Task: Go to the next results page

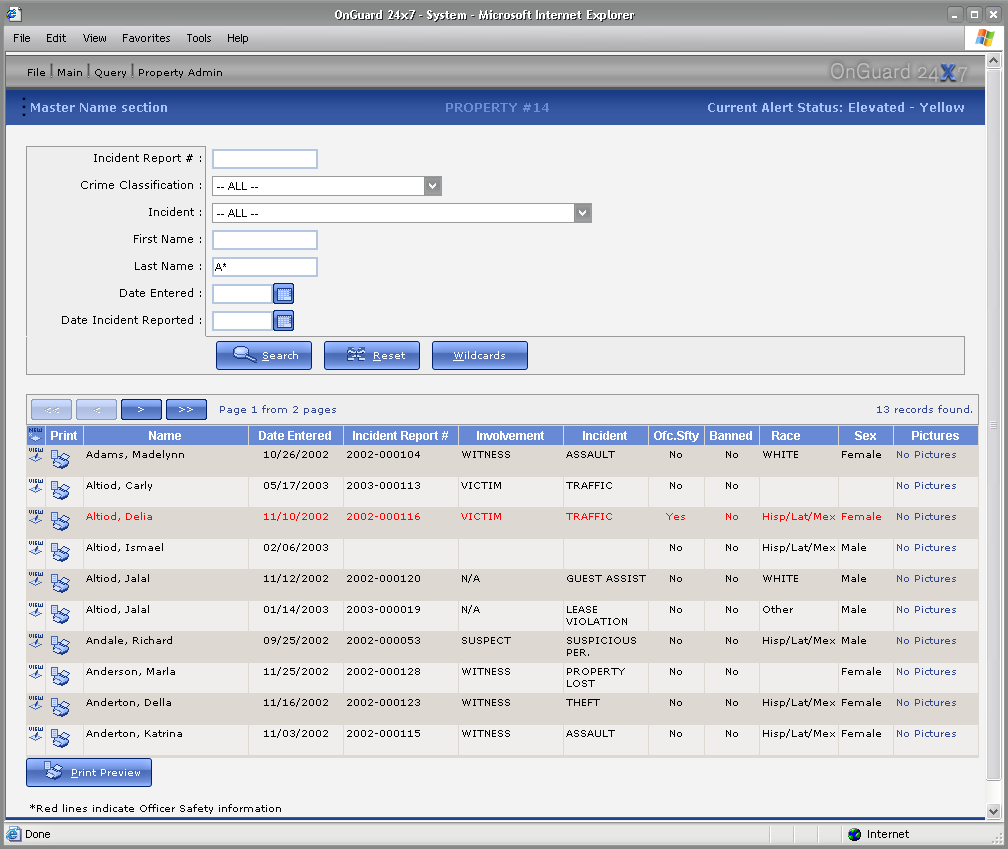Action: pyautogui.click(x=141, y=409)
